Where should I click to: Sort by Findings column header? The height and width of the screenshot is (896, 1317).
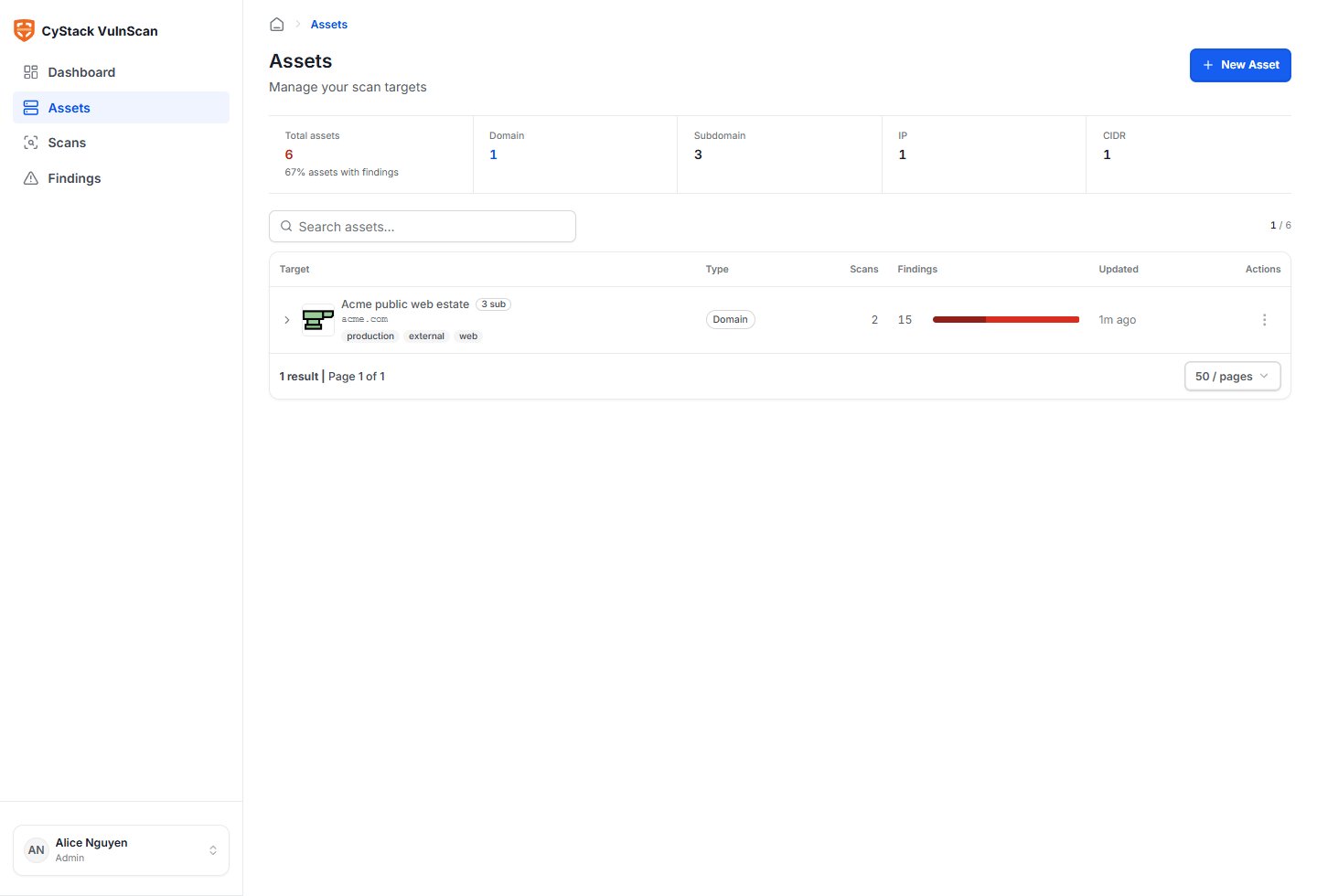(917, 270)
